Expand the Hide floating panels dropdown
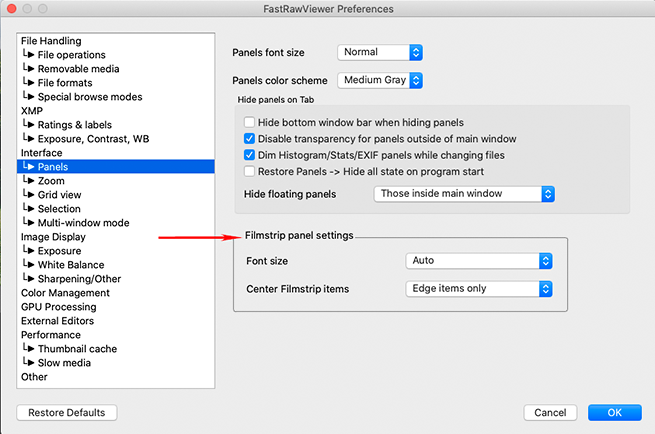The image size is (655, 434). 464,193
